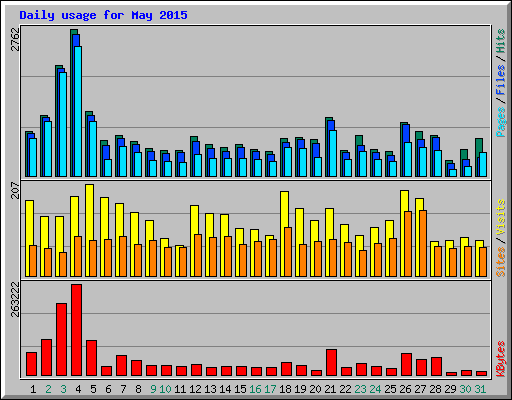This screenshot has width=512, height=400.
Task: Select day label 5 on the x-axis
Action: pyautogui.click(x=93, y=389)
